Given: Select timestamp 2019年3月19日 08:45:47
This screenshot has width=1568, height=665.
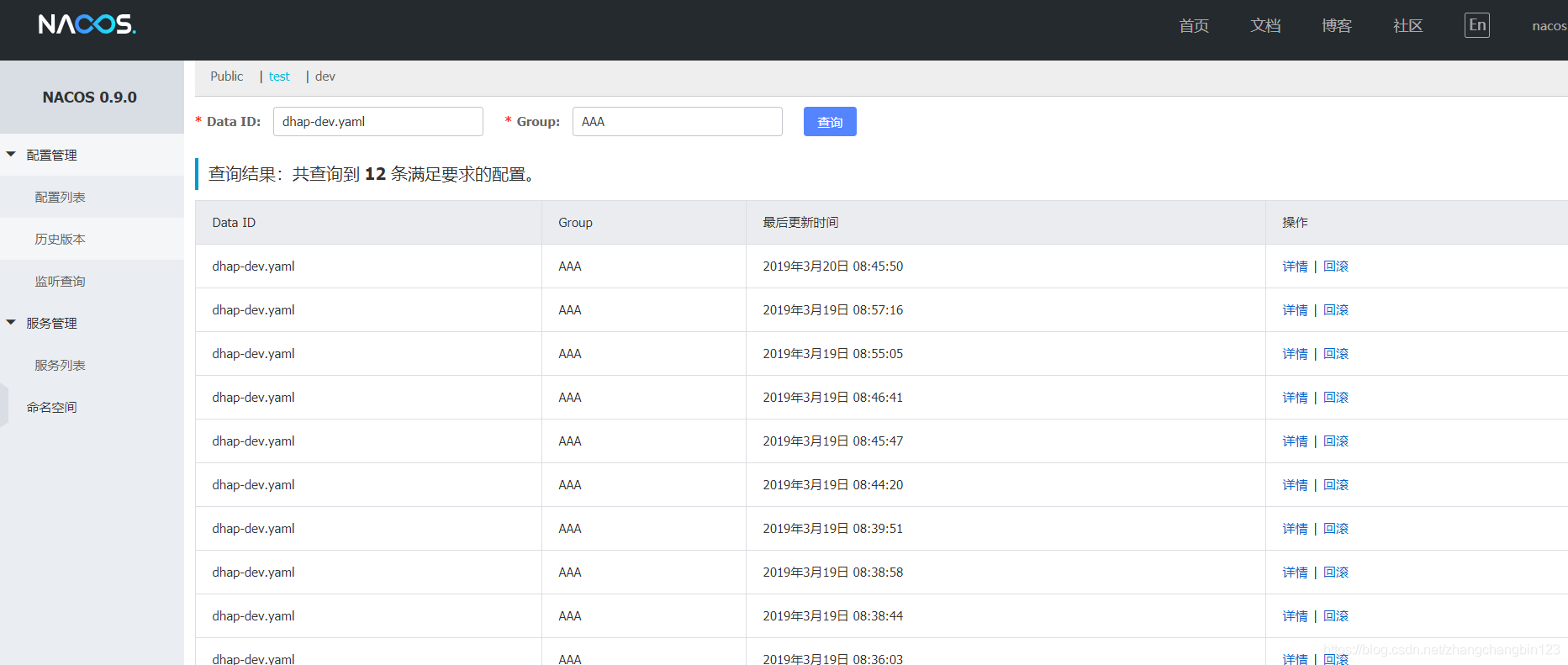Looking at the screenshot, I should point(833,441).
